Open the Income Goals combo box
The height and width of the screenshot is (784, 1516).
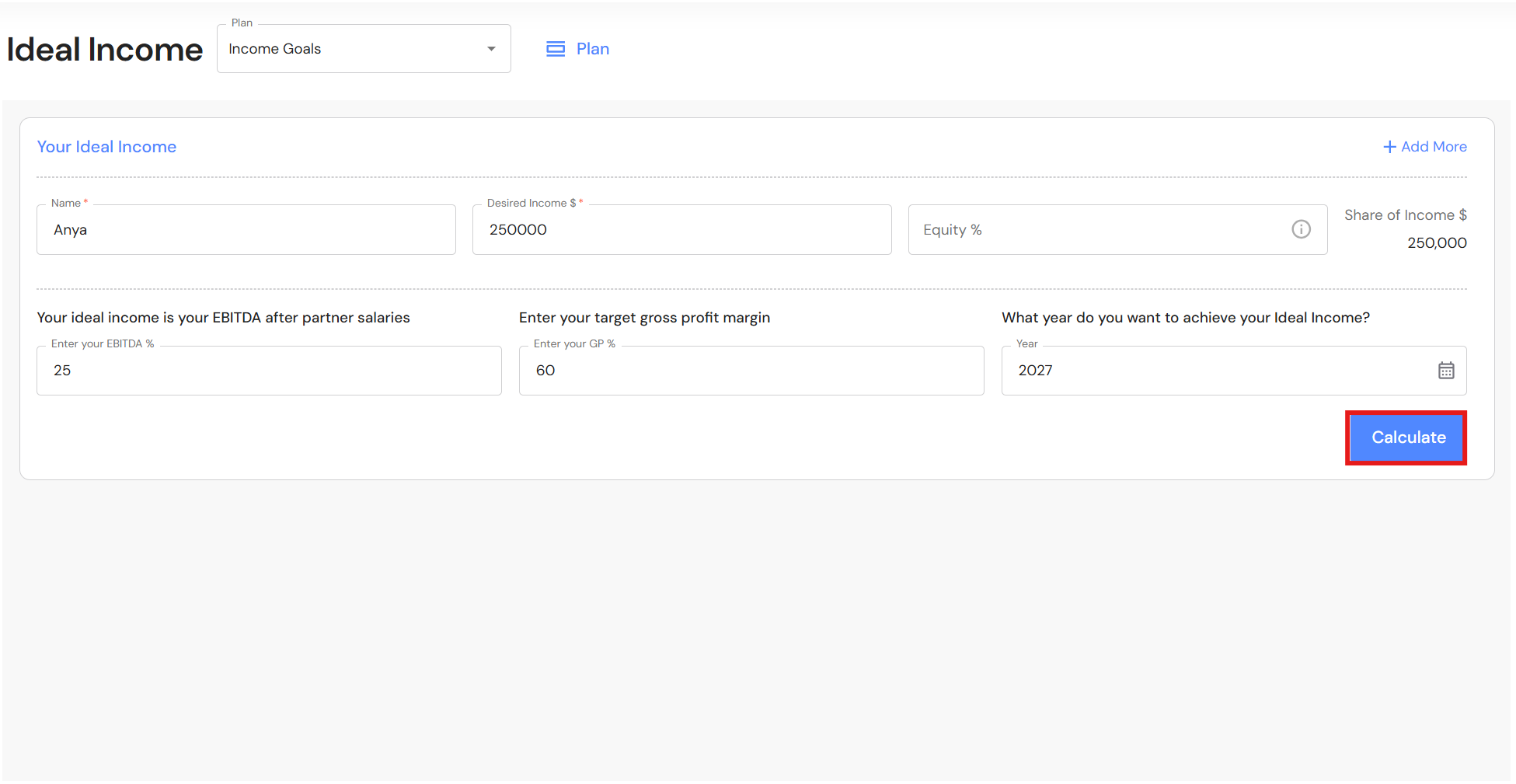(350, 49)
